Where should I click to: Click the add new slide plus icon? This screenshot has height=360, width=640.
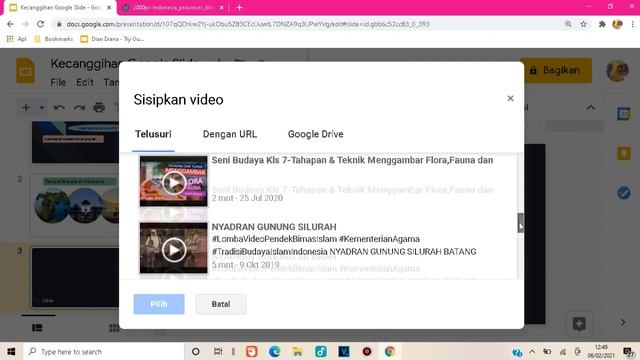pos(26,107)
